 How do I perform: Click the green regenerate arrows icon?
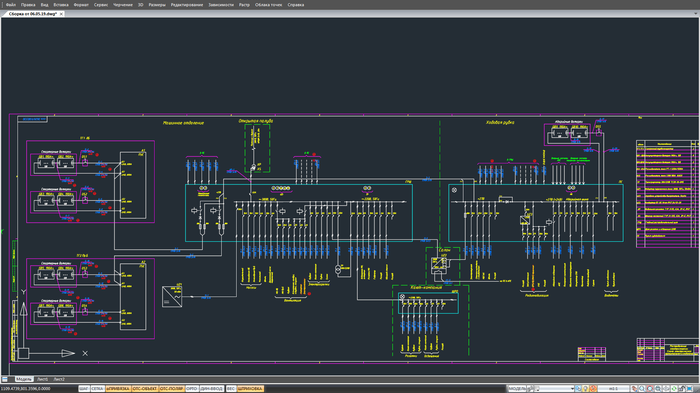(674, 389)
